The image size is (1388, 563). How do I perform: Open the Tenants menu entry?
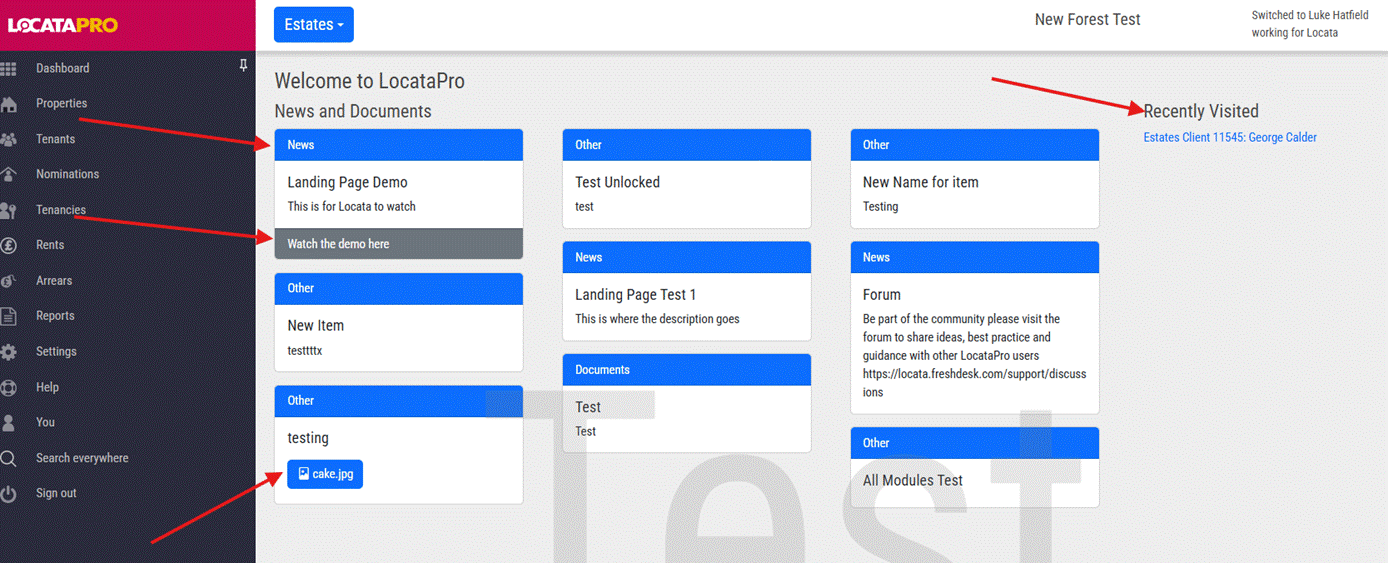pyautogui.click(x=55, y=140)
